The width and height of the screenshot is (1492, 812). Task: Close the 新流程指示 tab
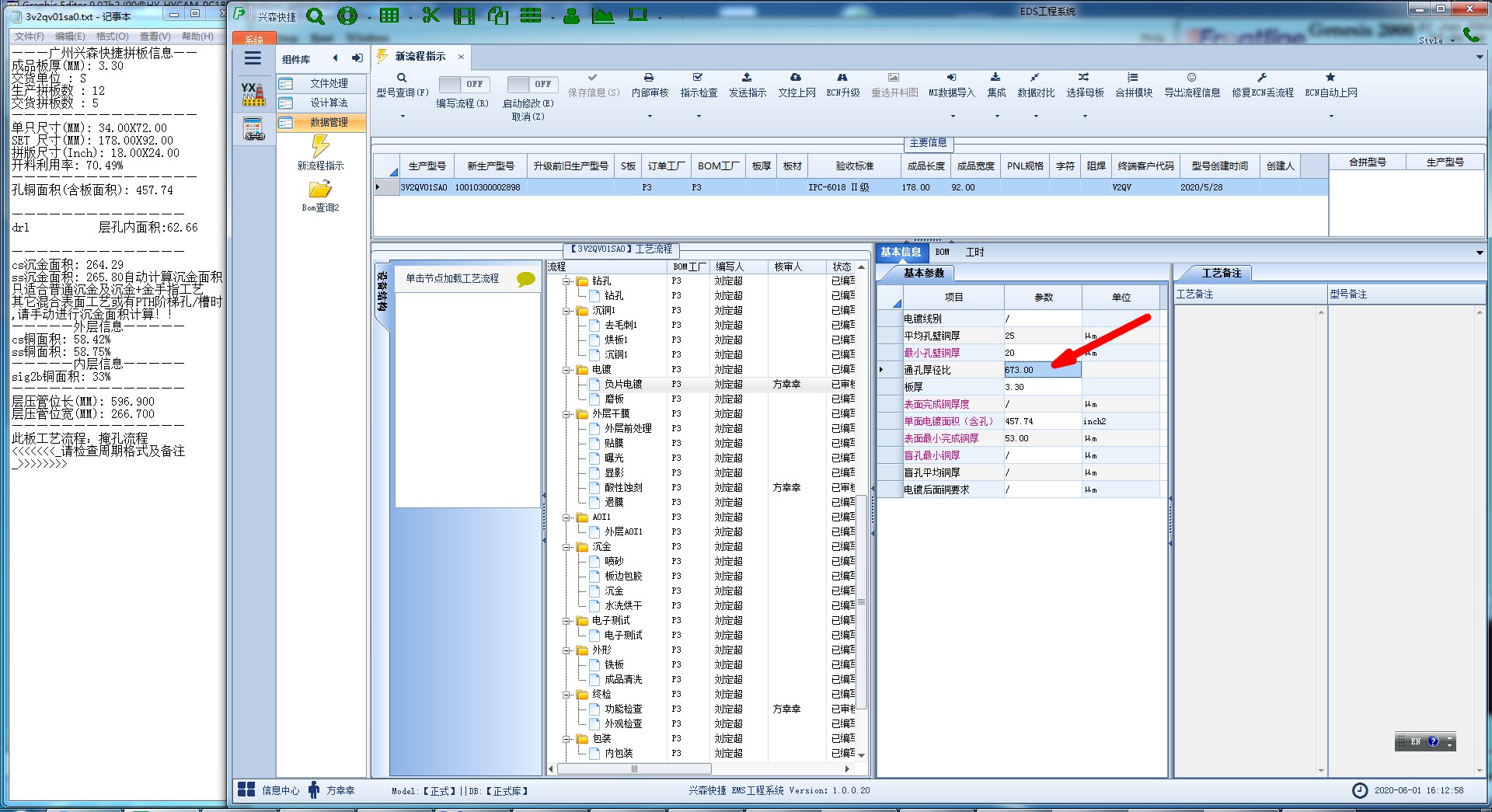461,57
